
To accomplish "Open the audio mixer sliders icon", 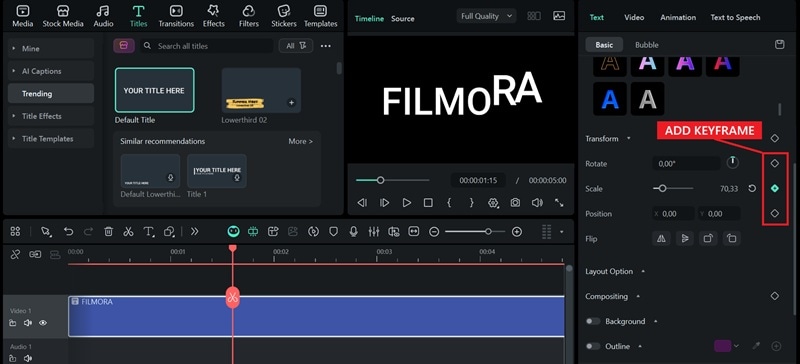I will (373, 232).
